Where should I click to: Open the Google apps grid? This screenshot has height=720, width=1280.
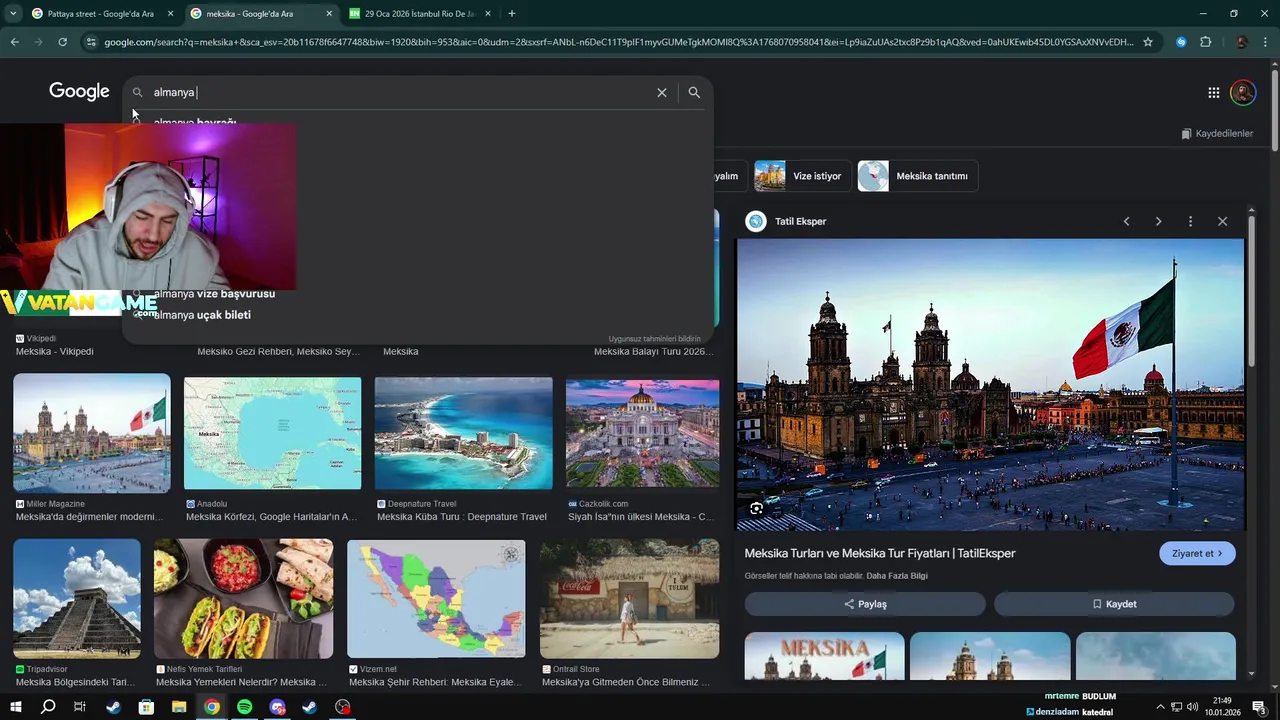click(x=1213, y=92)
